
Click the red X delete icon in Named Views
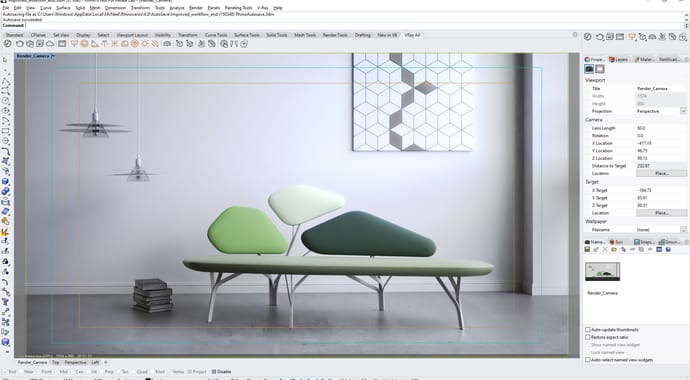[605, 249]
